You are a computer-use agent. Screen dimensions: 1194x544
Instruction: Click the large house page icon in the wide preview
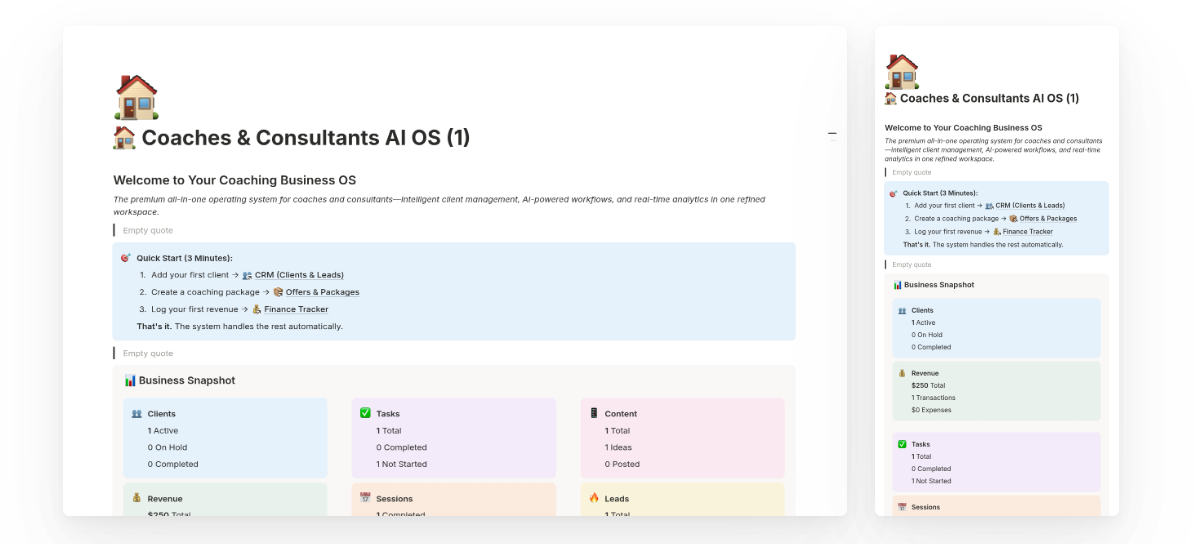click(137, 97)
